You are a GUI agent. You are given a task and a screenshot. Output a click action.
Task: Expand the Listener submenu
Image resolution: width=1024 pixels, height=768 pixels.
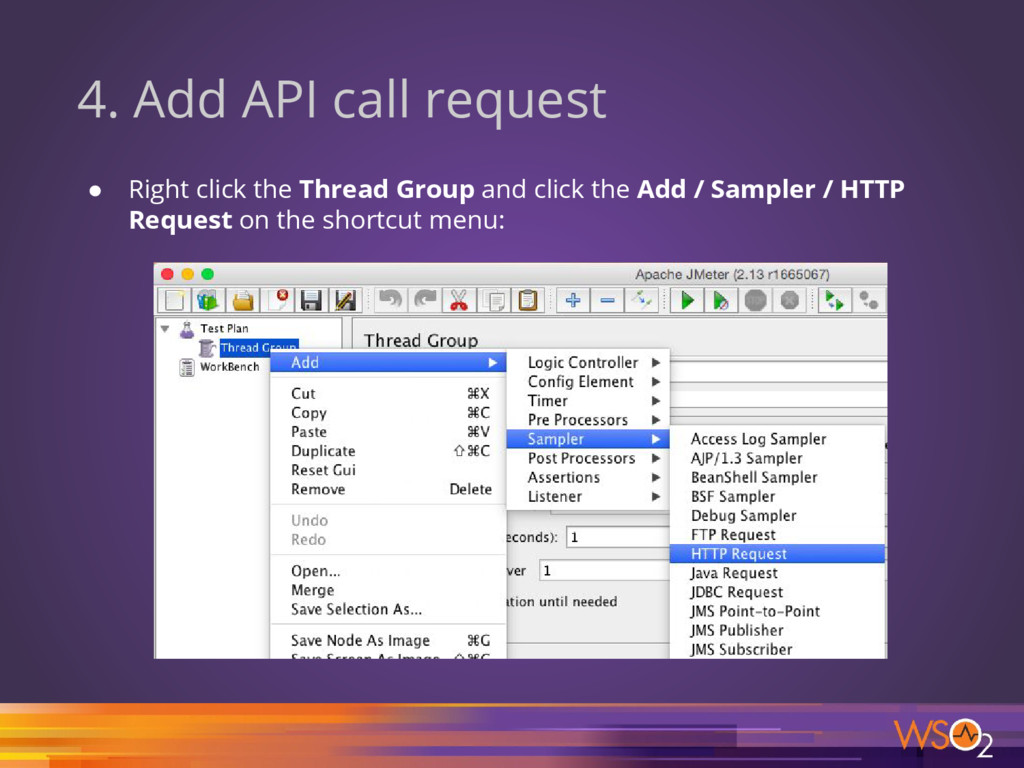585,496
